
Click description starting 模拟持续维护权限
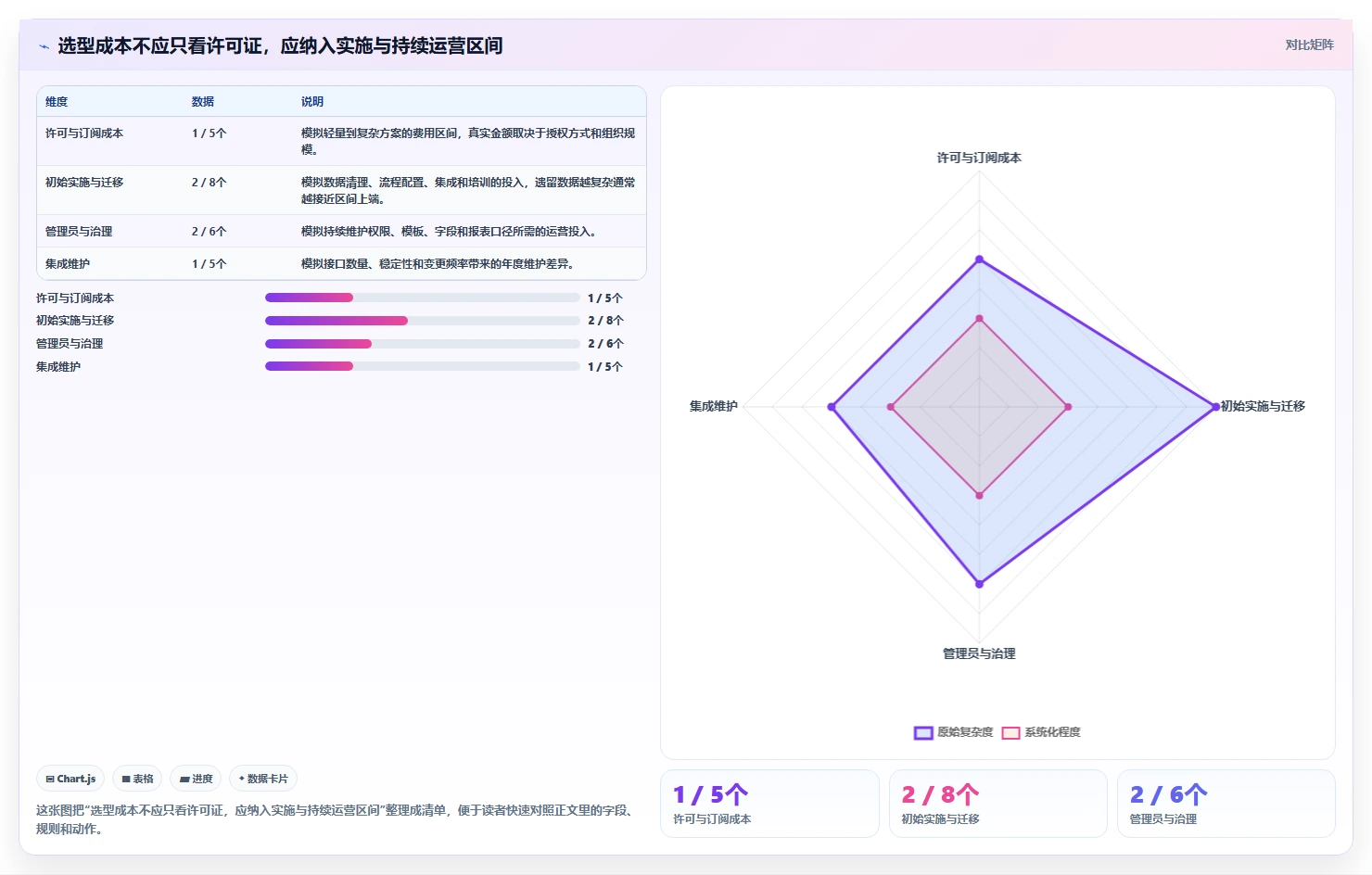pos(449,232)
